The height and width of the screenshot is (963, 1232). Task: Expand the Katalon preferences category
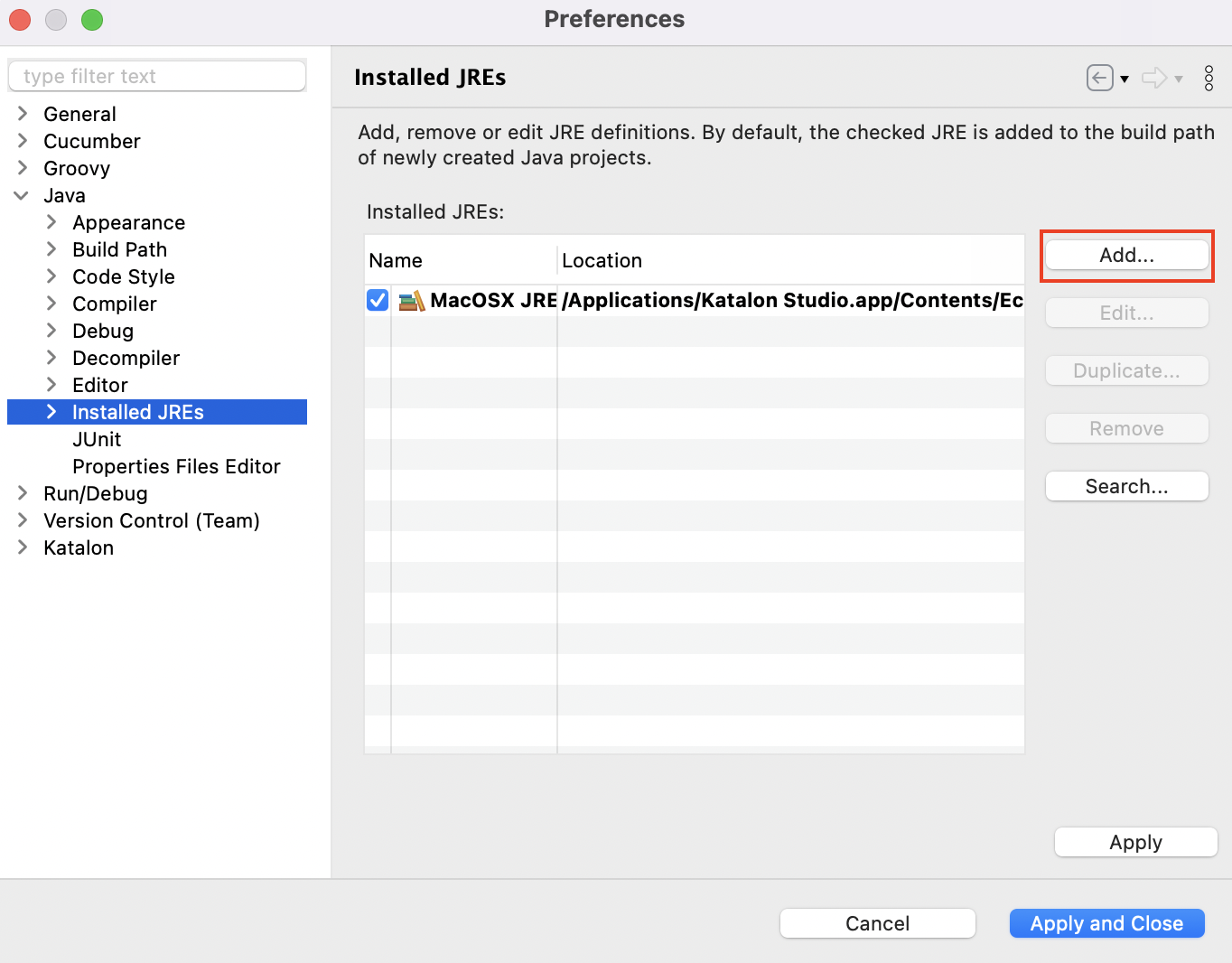23,547
